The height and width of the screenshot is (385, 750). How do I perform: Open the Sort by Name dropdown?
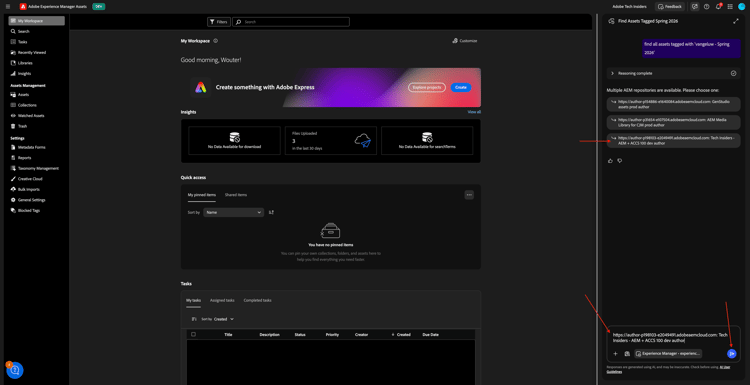[x=233, y=212]
